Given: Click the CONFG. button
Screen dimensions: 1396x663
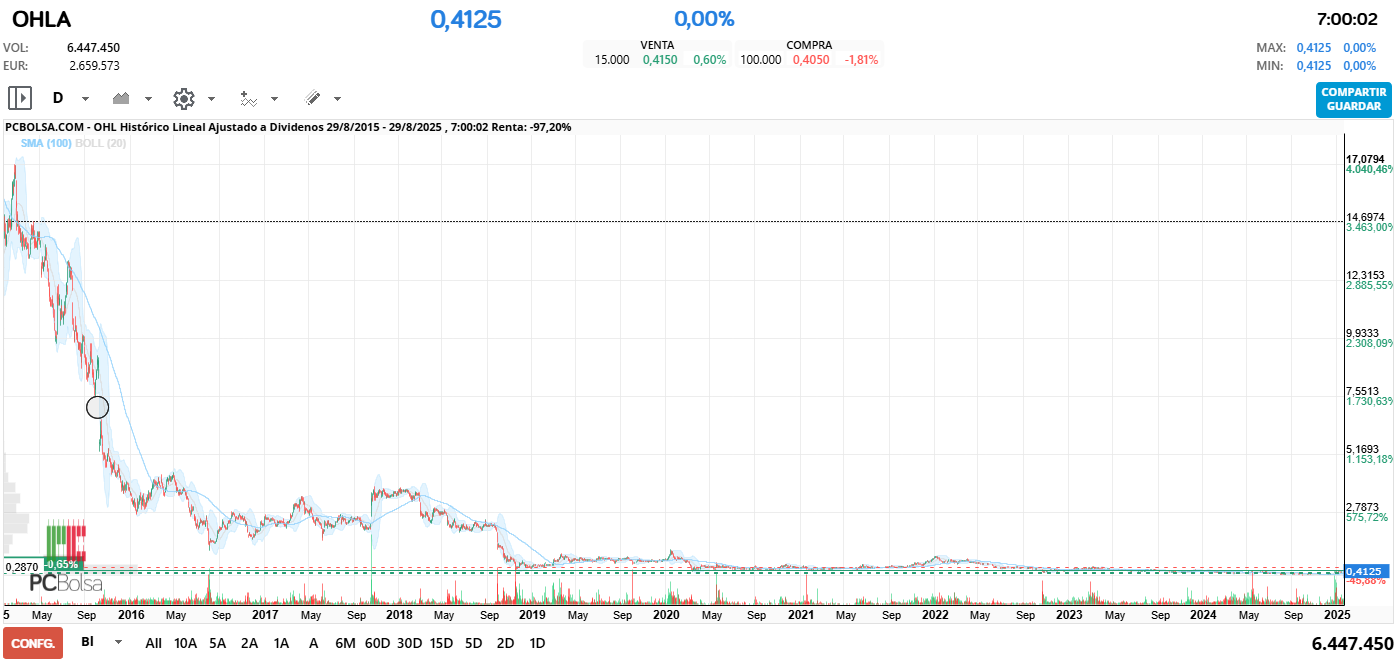Looking at the screenshot, I should pyautogui.click(x=33, y=643).
